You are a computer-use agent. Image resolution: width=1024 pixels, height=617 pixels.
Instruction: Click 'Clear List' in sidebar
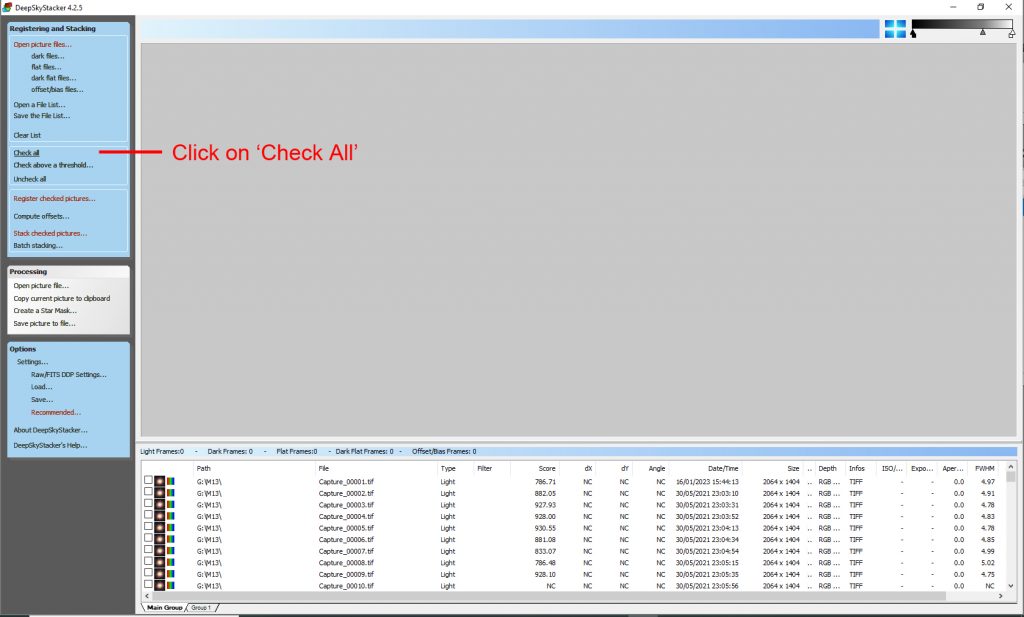tap(27, 135)
